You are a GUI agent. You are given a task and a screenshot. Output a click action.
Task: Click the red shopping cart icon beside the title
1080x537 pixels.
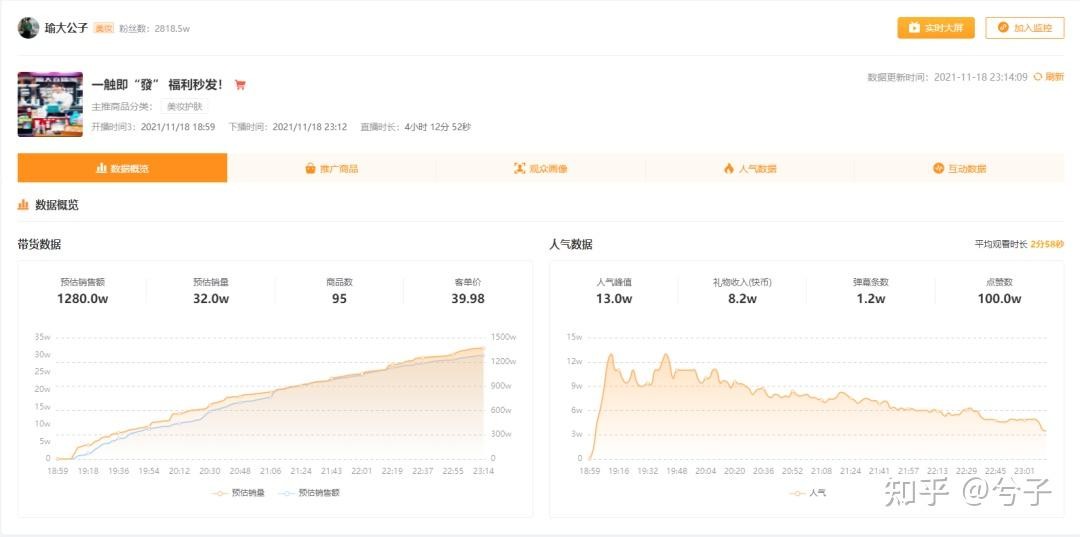click(x=240, y=85)
